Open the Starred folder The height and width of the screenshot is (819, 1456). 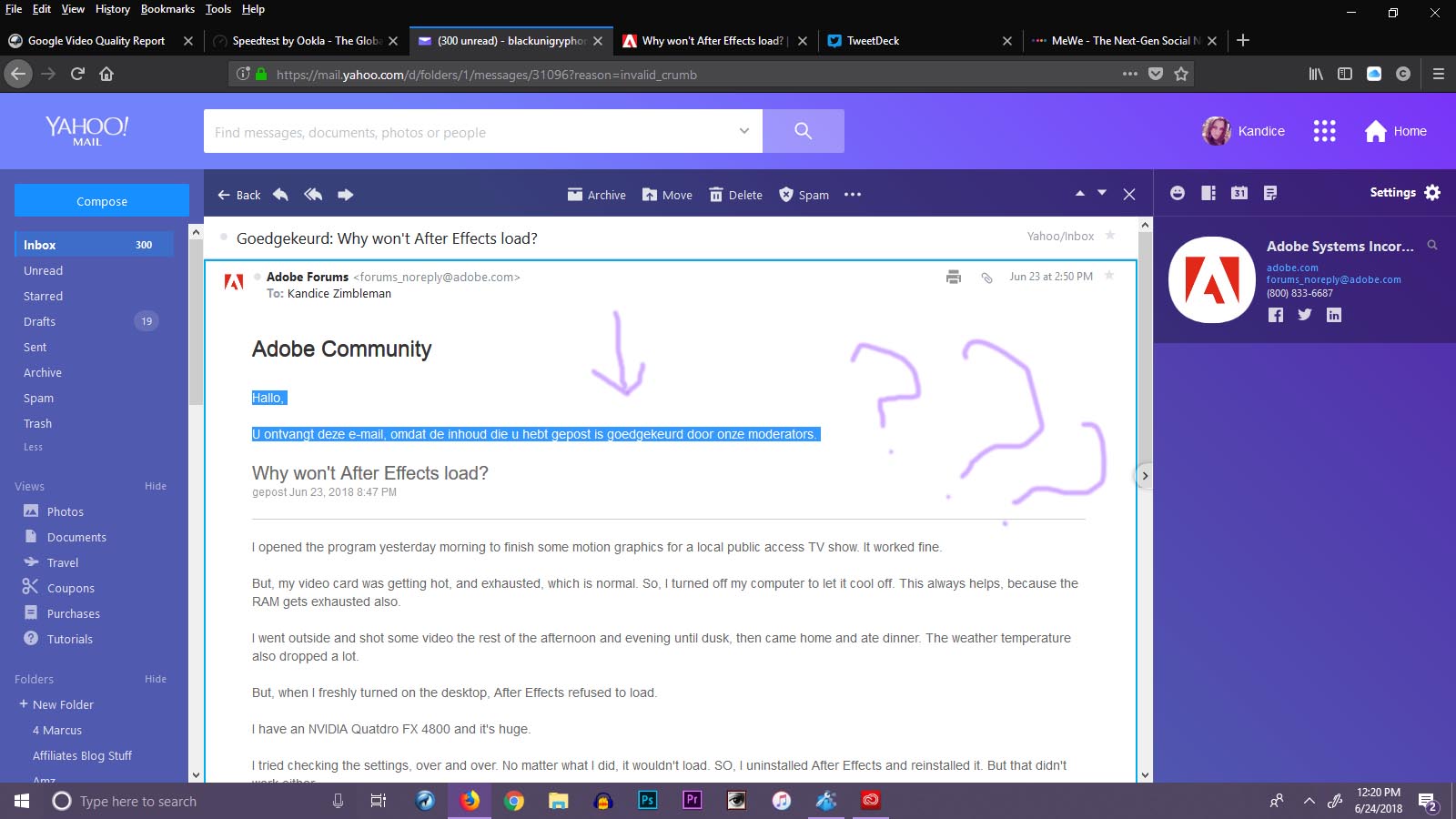pyautogui.click(x=43, y=296)
